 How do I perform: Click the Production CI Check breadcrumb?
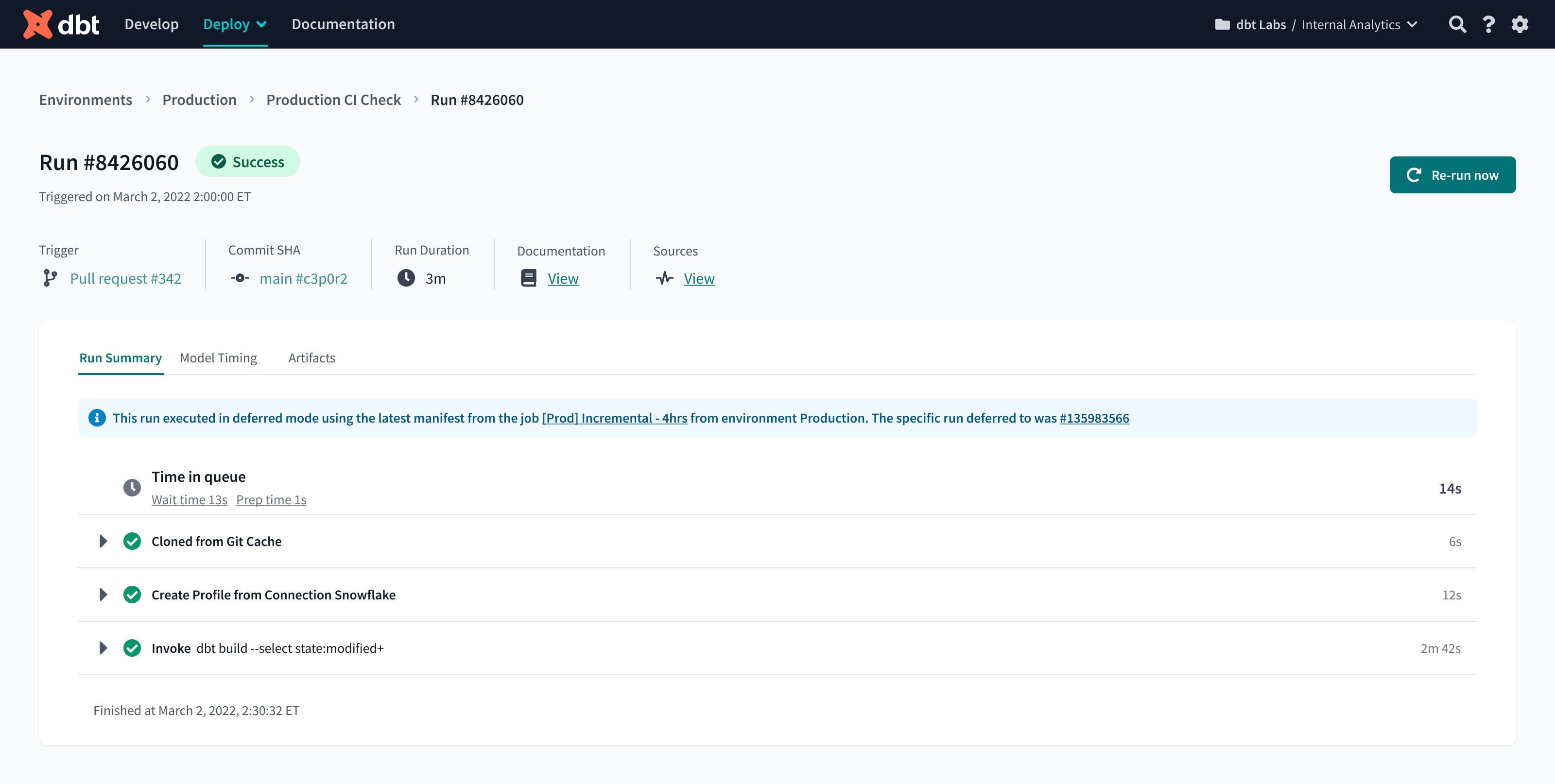[332, 99]
